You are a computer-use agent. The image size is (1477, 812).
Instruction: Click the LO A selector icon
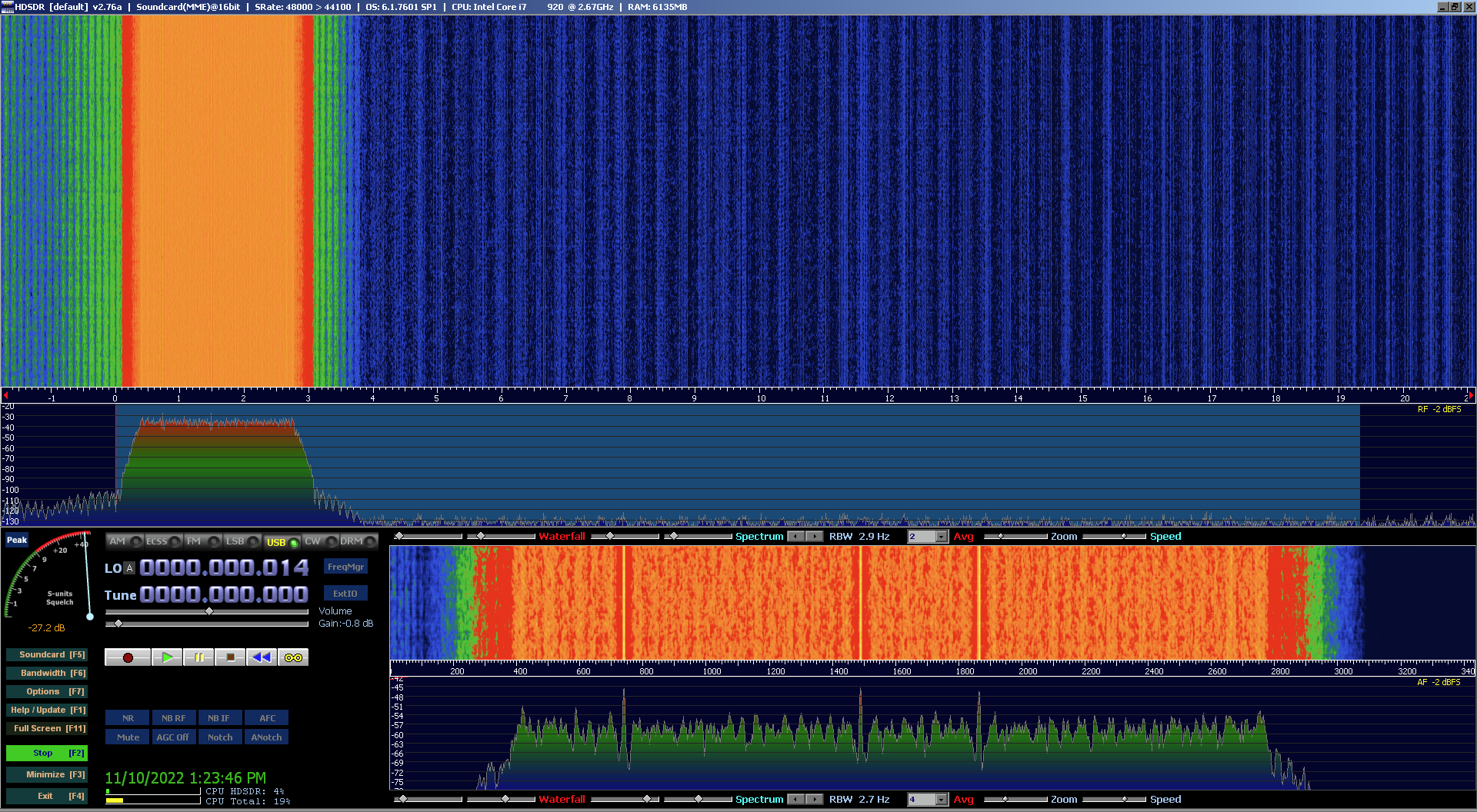coord(129,568)
